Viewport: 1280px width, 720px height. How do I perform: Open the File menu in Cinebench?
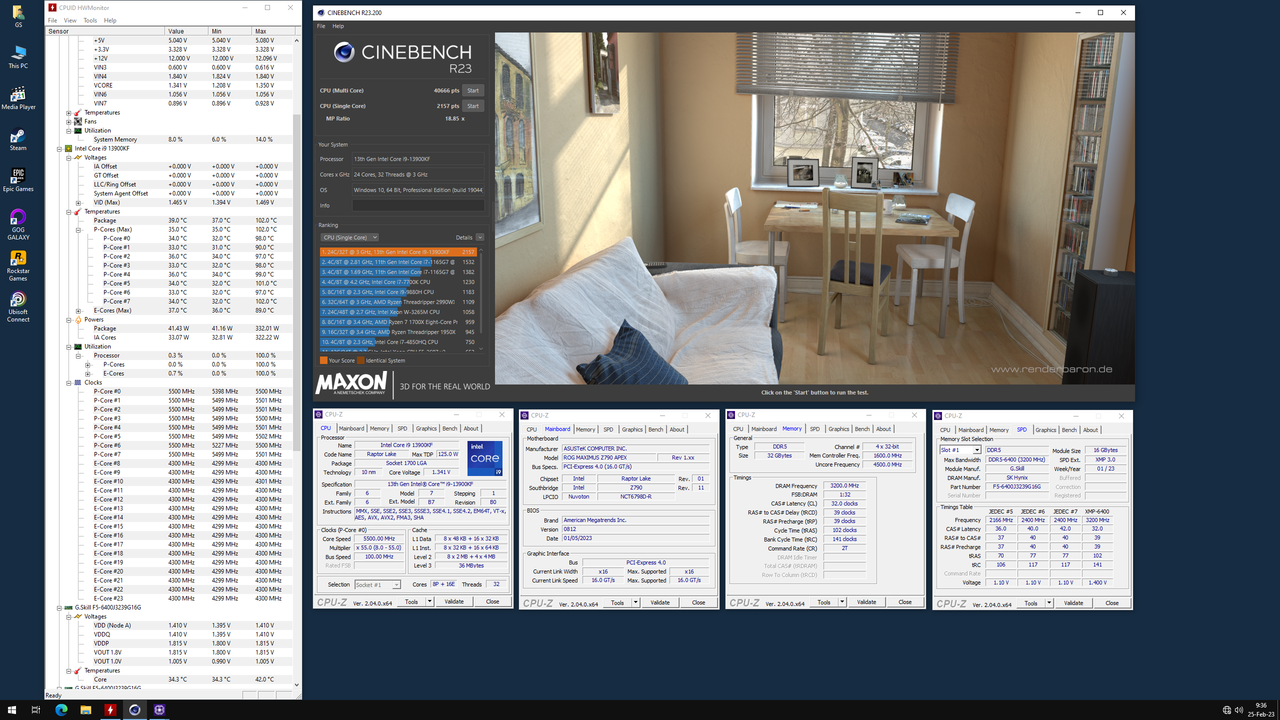coord(321,26)
